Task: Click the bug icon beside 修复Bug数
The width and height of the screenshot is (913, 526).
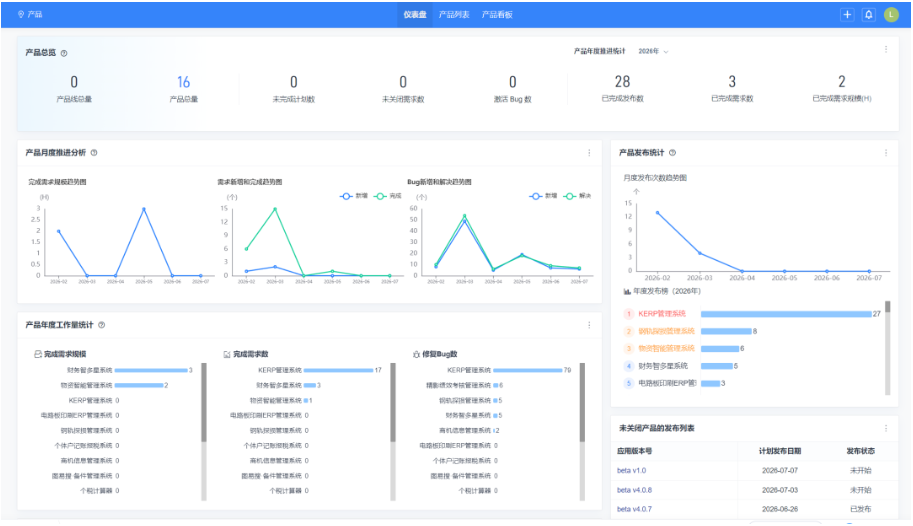Action: [x=416, y=354]
